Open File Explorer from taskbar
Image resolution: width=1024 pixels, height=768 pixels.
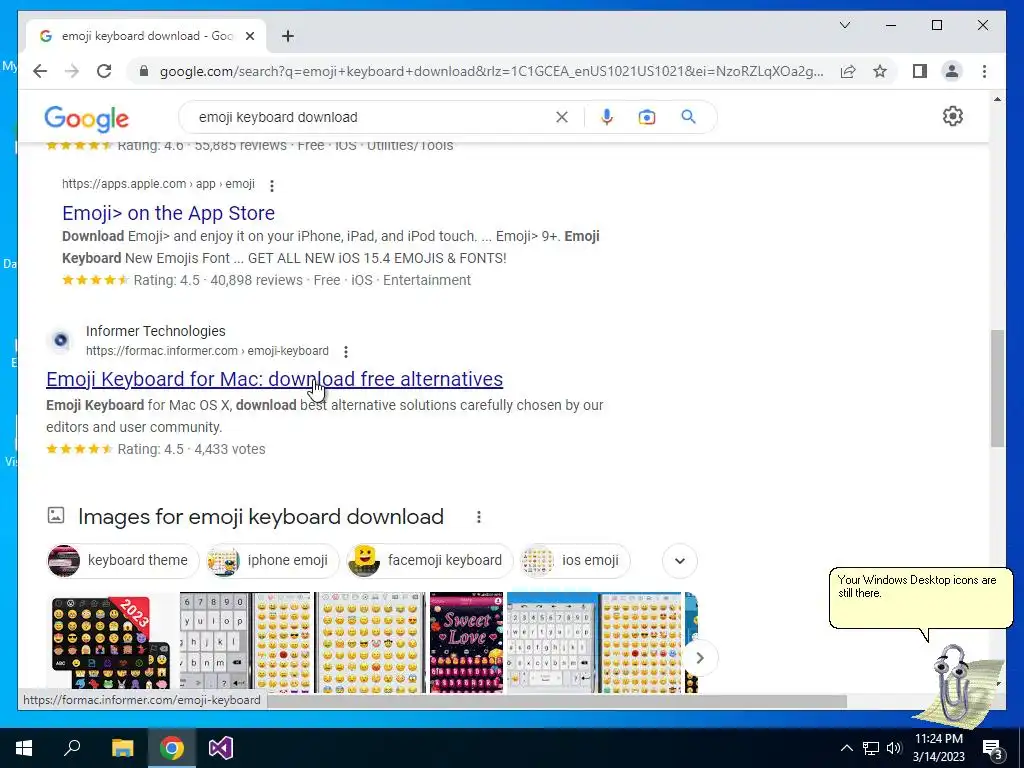(x=122, y=748)
